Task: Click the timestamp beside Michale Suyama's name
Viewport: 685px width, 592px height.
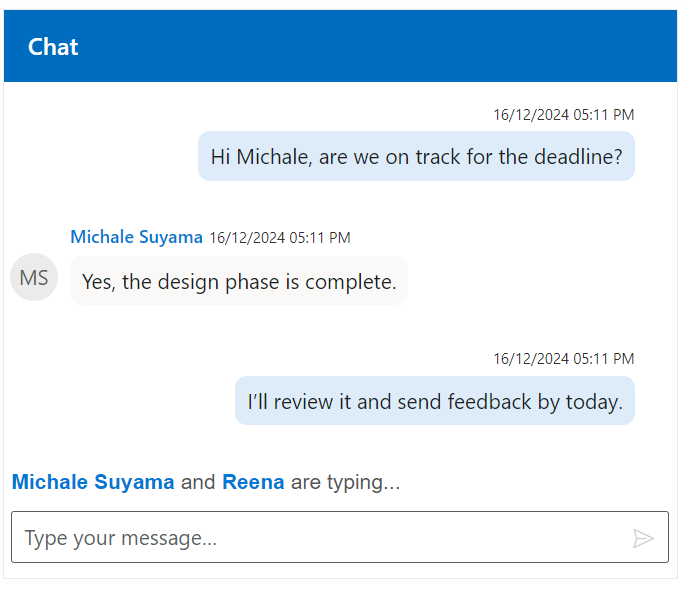Action: pos(280,238)
